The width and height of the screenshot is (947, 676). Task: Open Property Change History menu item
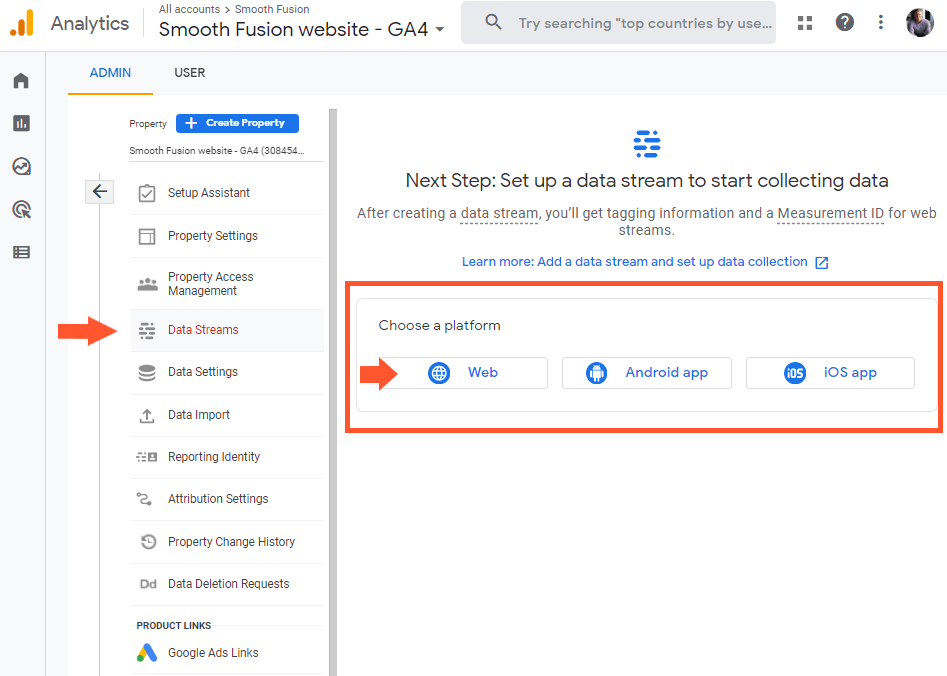227,542
